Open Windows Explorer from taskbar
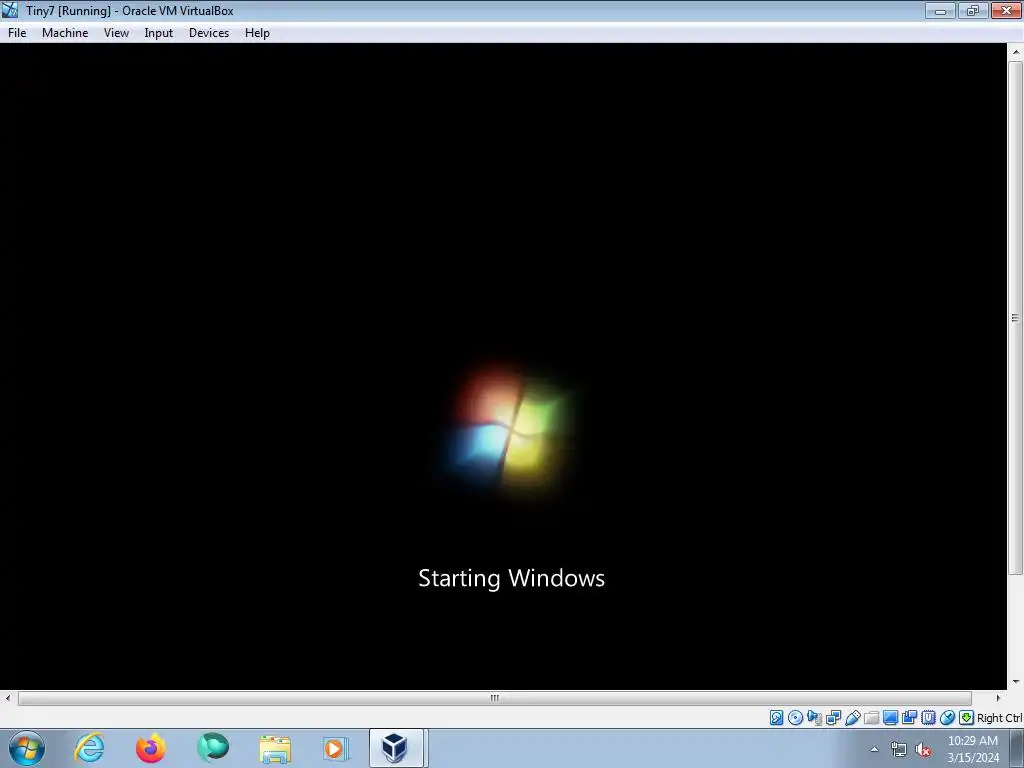Image resolution: width=1024 pixels, height=768 pixels. point(275,748)
